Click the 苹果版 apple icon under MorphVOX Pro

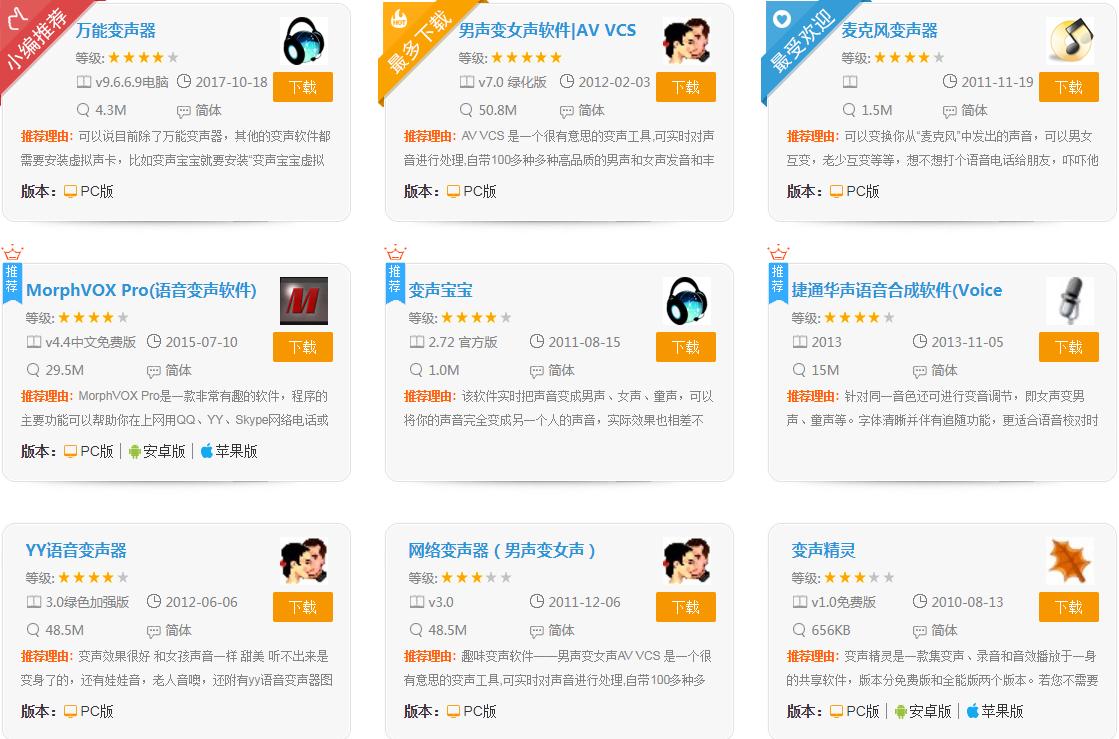pos(206,451)
